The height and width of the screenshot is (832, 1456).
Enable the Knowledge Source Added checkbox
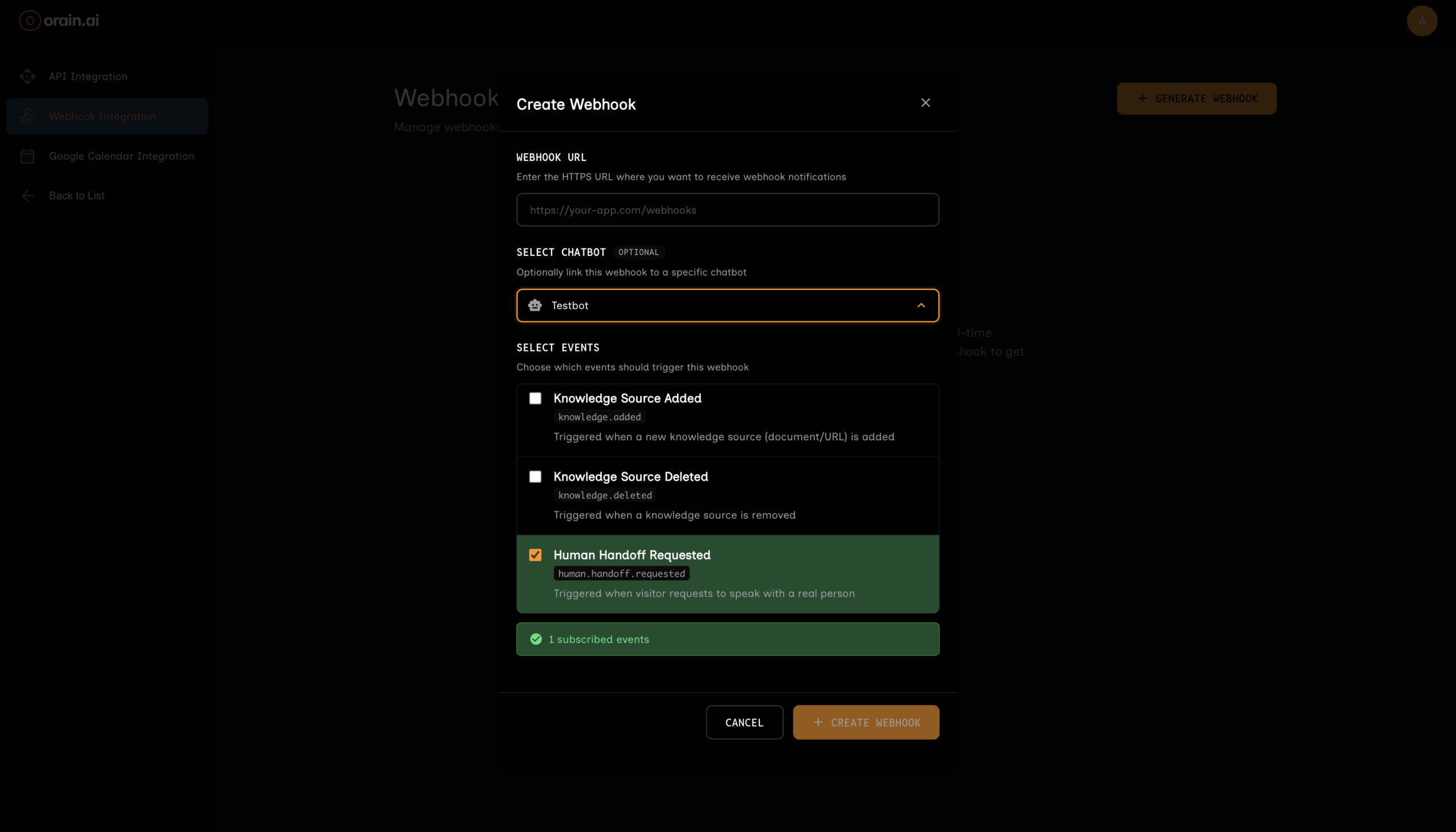(535, 398)
